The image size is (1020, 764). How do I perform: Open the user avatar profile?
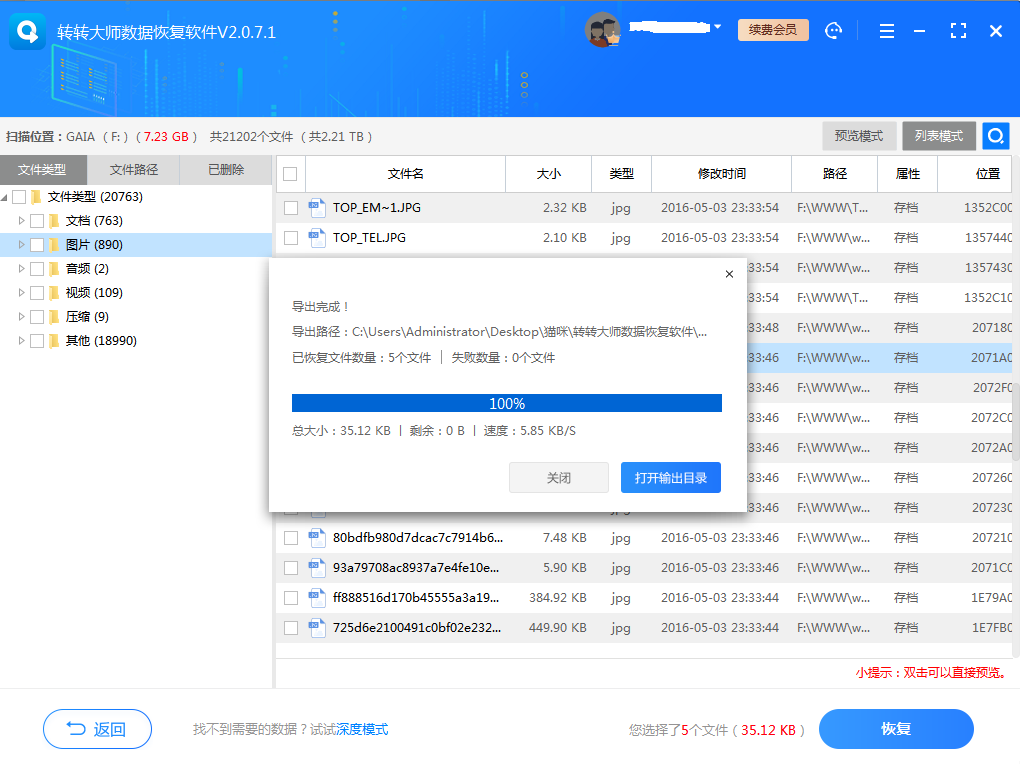(x=602, y=30)
